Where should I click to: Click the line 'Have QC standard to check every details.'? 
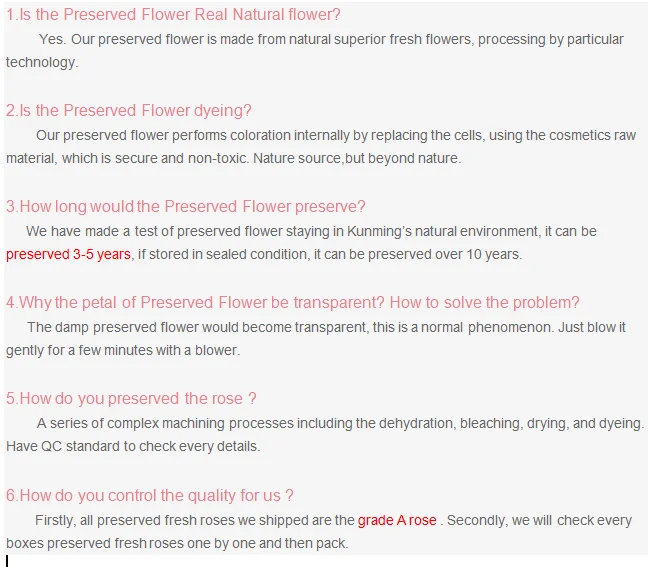133,446
